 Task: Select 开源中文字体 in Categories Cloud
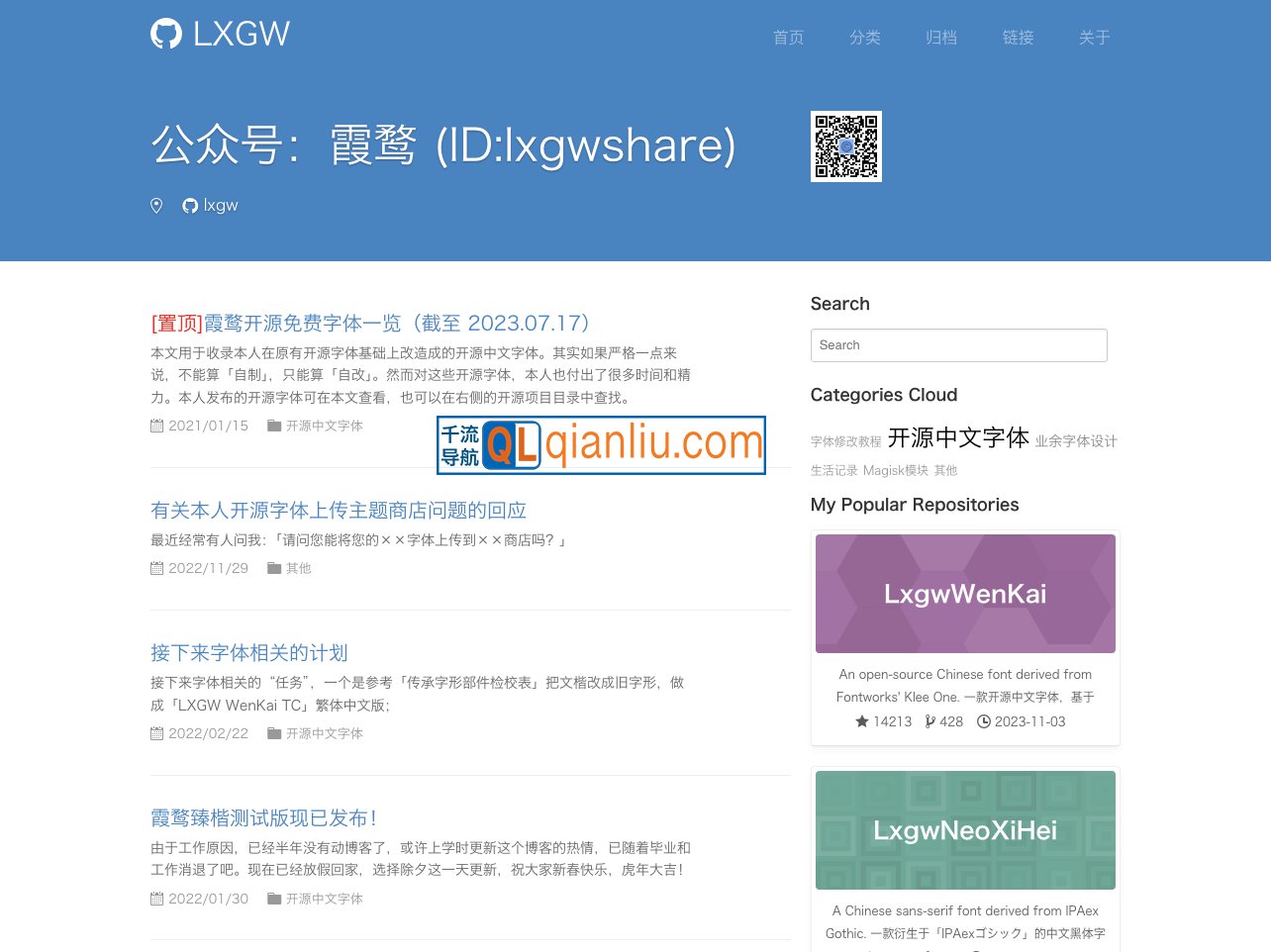(x=958, y=438)
